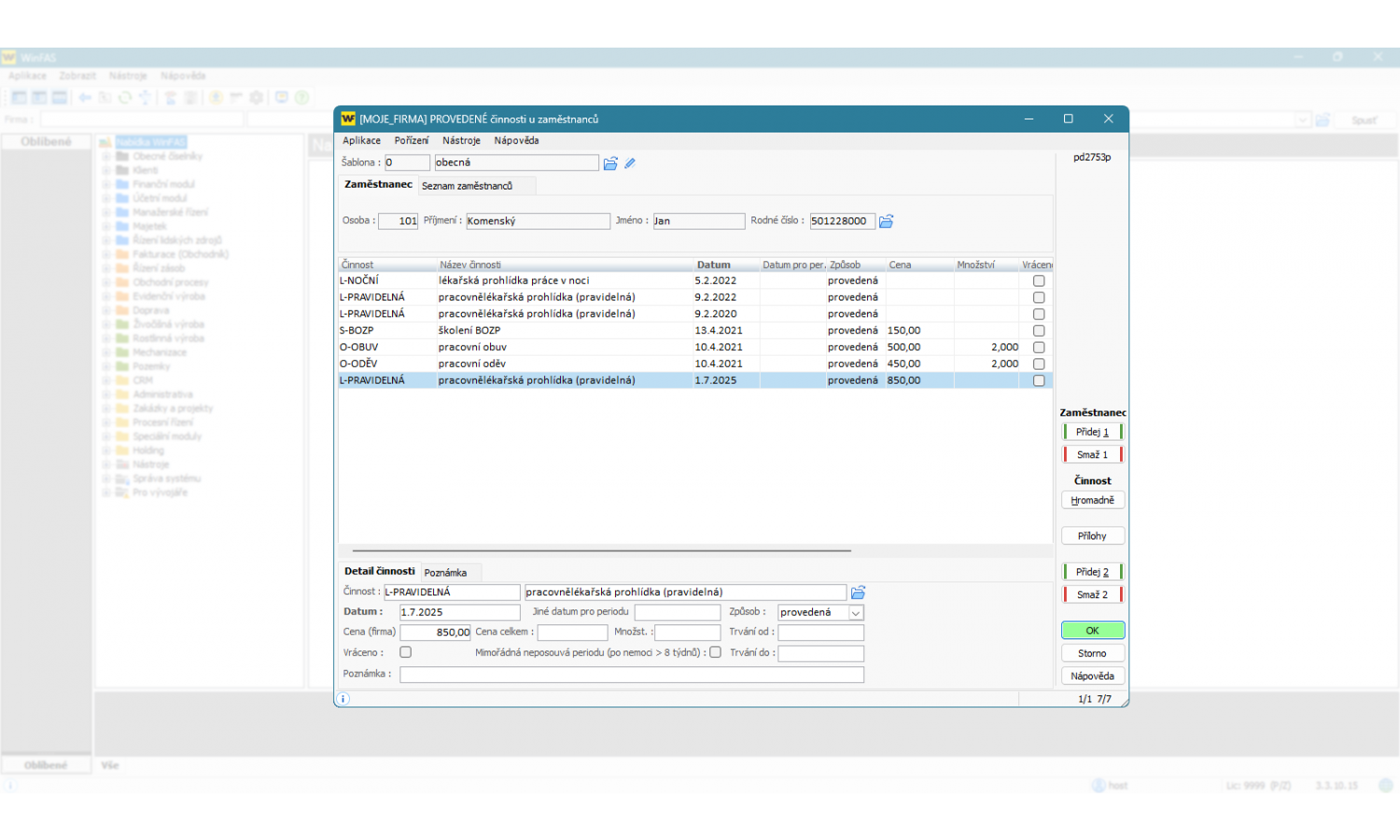The height and width of the screenshot is (840, 1400).
Task: Expand Manažerské řízení node in main tree
Action: coord(106,213)
